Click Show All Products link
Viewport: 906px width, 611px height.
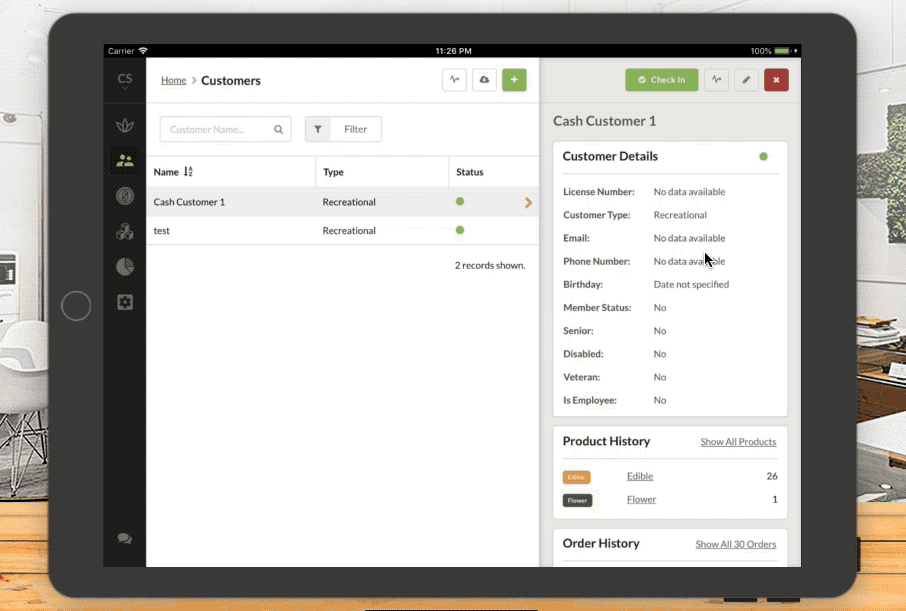(x=738, y=442)
